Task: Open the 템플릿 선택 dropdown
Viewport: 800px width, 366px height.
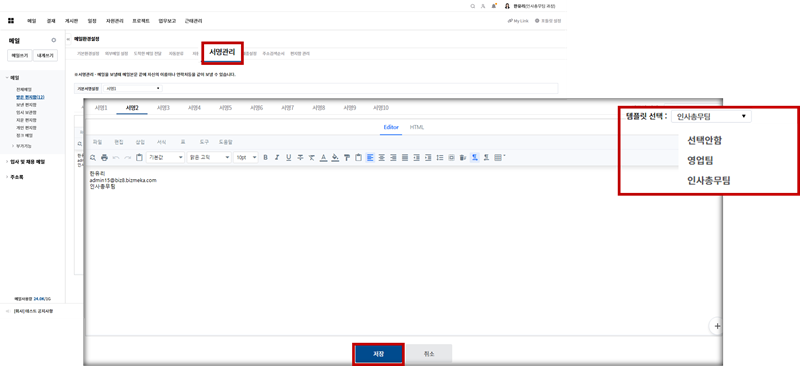Action: pos(711,116)
